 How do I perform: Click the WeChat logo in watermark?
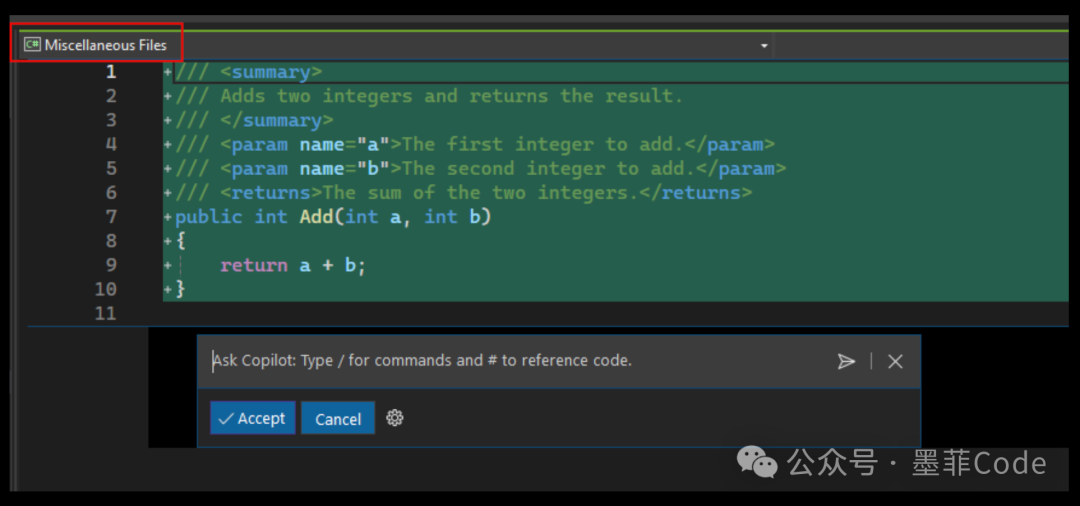(757, 462)
